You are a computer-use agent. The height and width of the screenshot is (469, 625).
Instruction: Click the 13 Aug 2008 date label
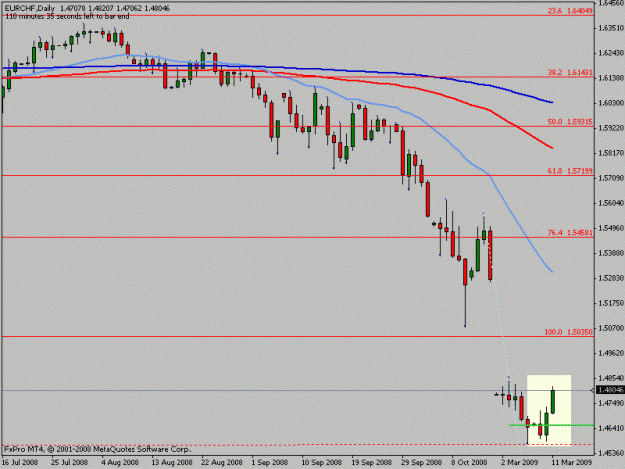pos(171,463)
